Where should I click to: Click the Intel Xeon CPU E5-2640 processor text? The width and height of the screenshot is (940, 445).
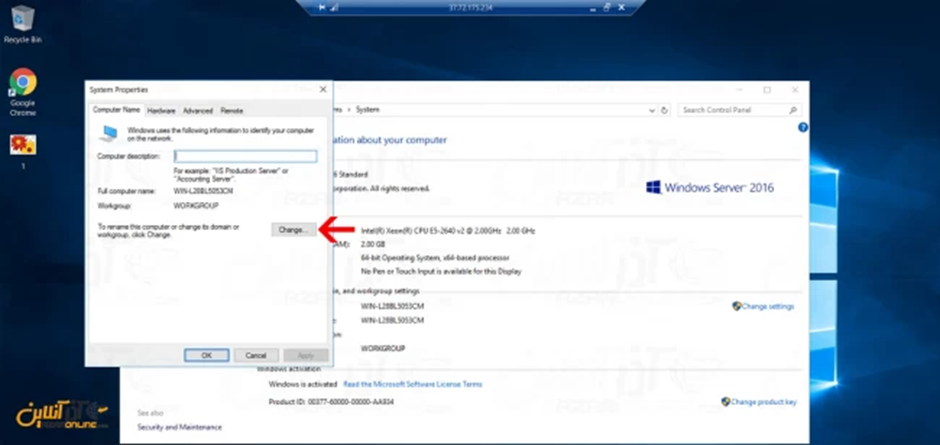tap(448, 231)
